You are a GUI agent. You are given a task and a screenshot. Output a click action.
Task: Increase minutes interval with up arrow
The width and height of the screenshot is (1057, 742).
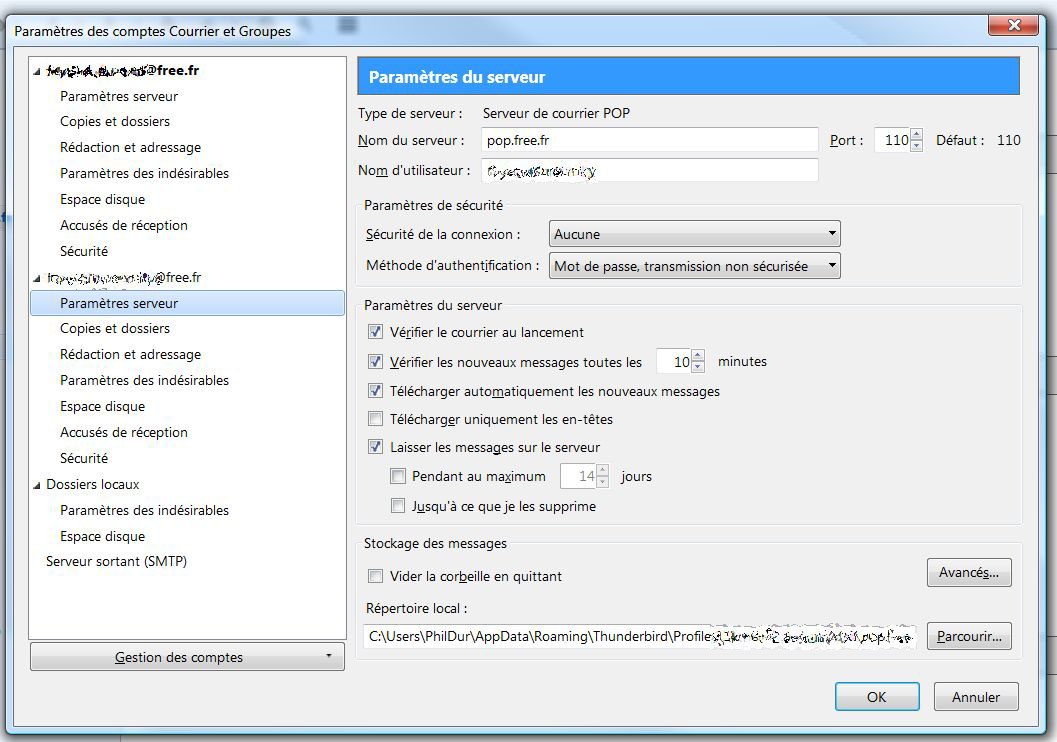(698, 355)
